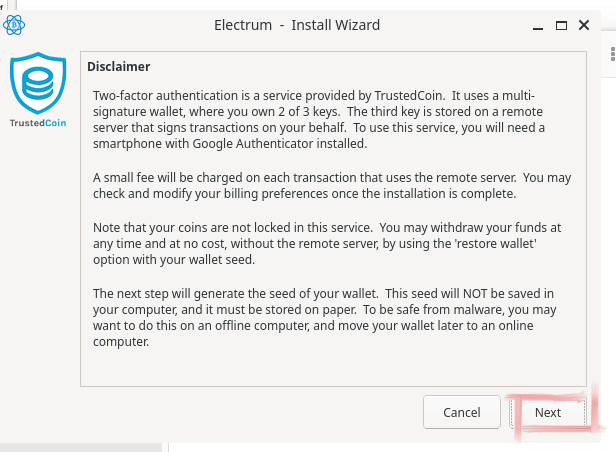
Task: Click the bold 'Disclaimer' heading
Action: [x=118, y=67]
